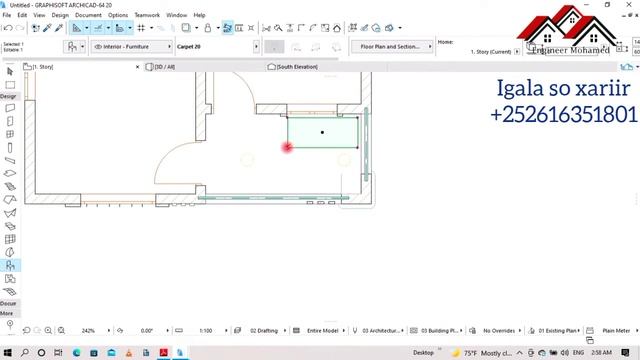The image size is (640, 360).
Task: Click the selected carpet object on plan
Action: (322, 132)
